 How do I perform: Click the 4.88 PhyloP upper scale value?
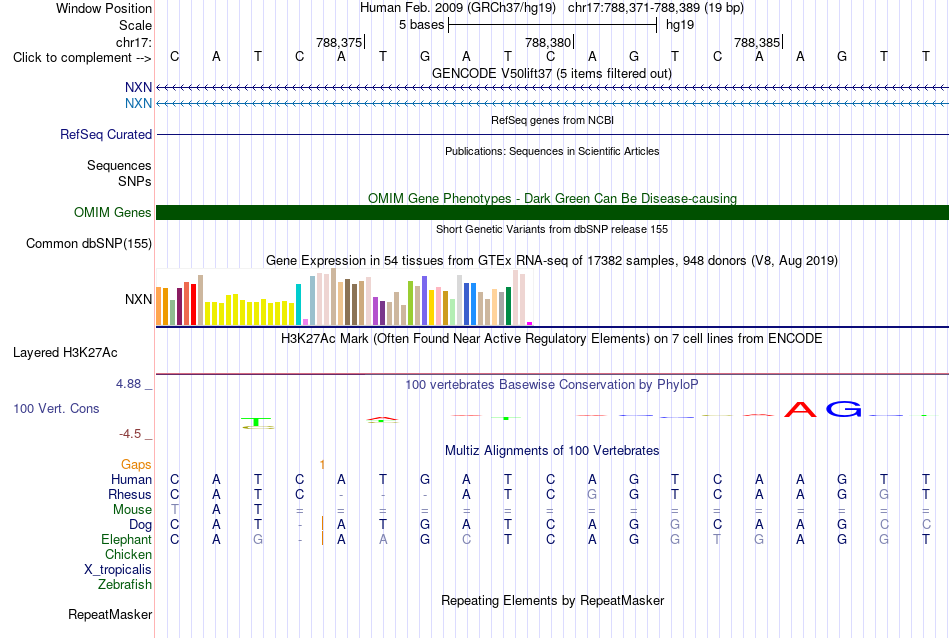(128, 384)
